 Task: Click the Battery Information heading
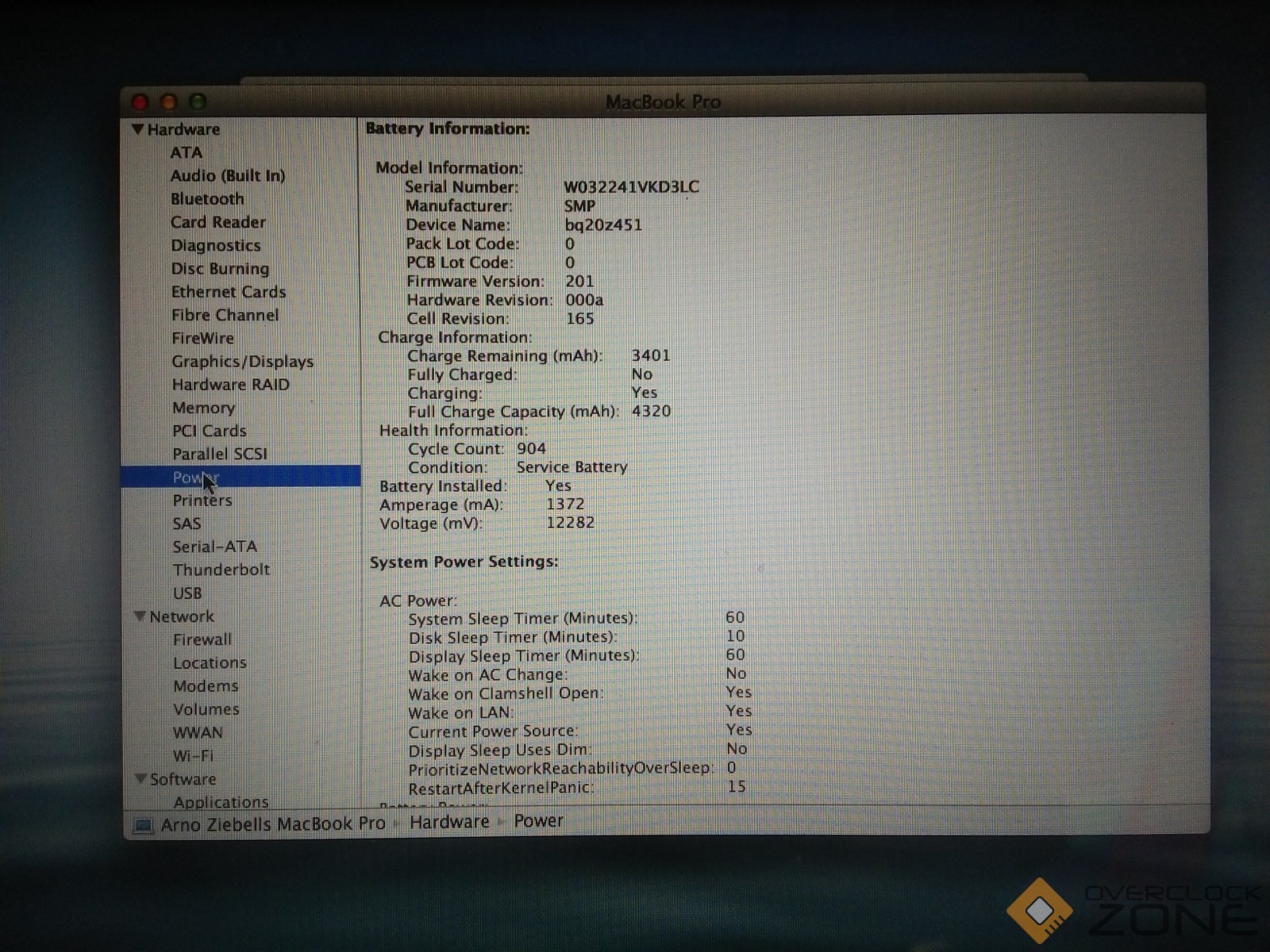pyautogui.click(x=448, y=129)
